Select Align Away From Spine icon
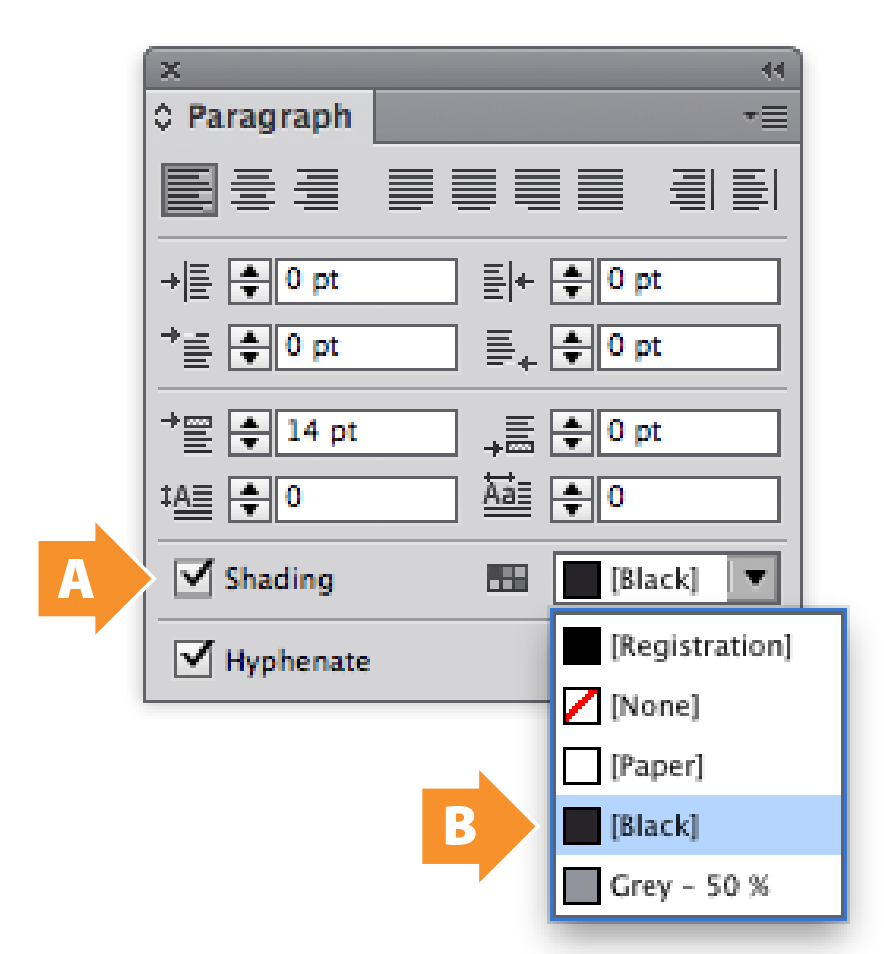The width and height of the screenshot is (884, 954). [x=755, y=189]
